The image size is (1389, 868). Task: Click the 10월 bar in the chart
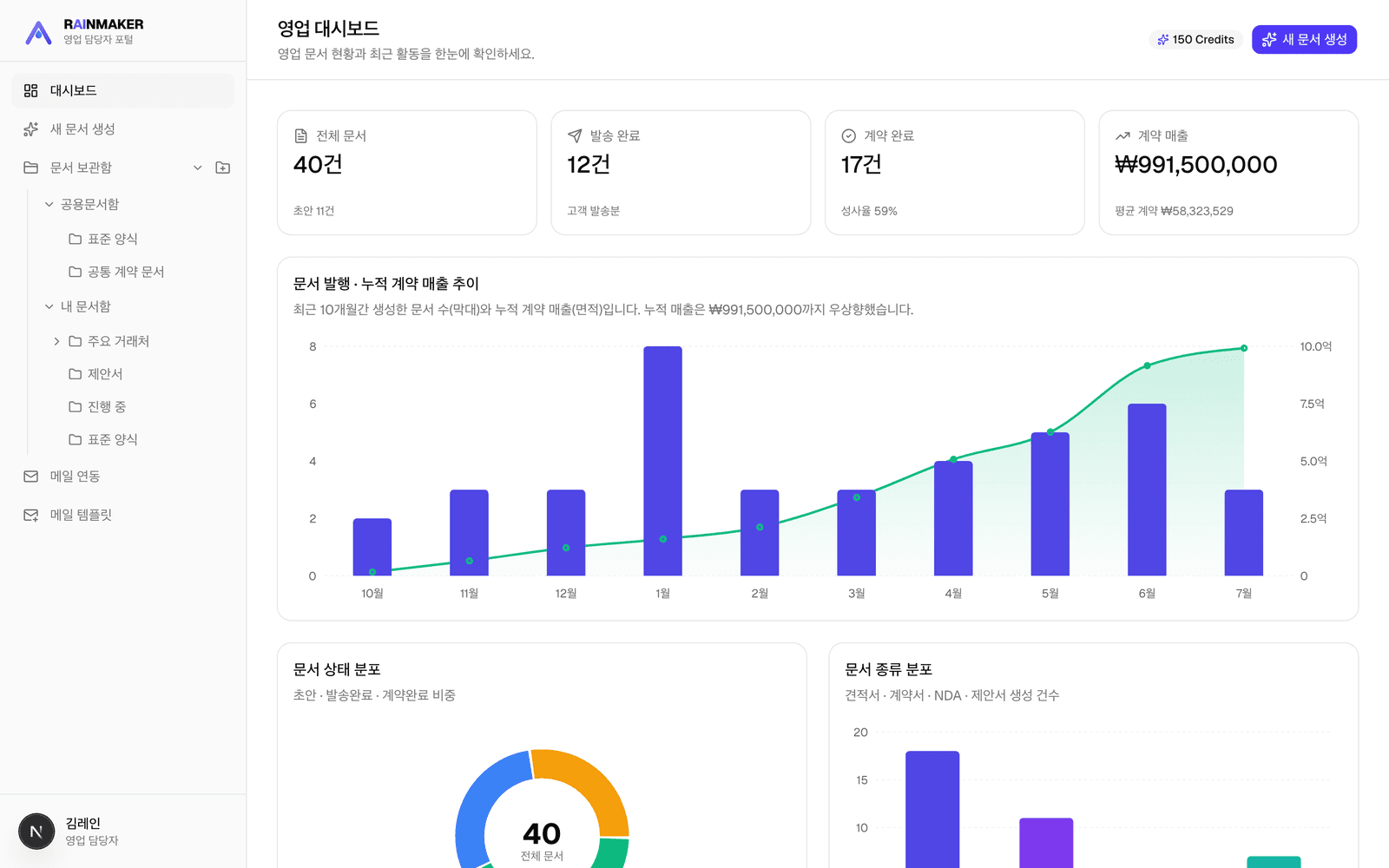tap(372, 547)
